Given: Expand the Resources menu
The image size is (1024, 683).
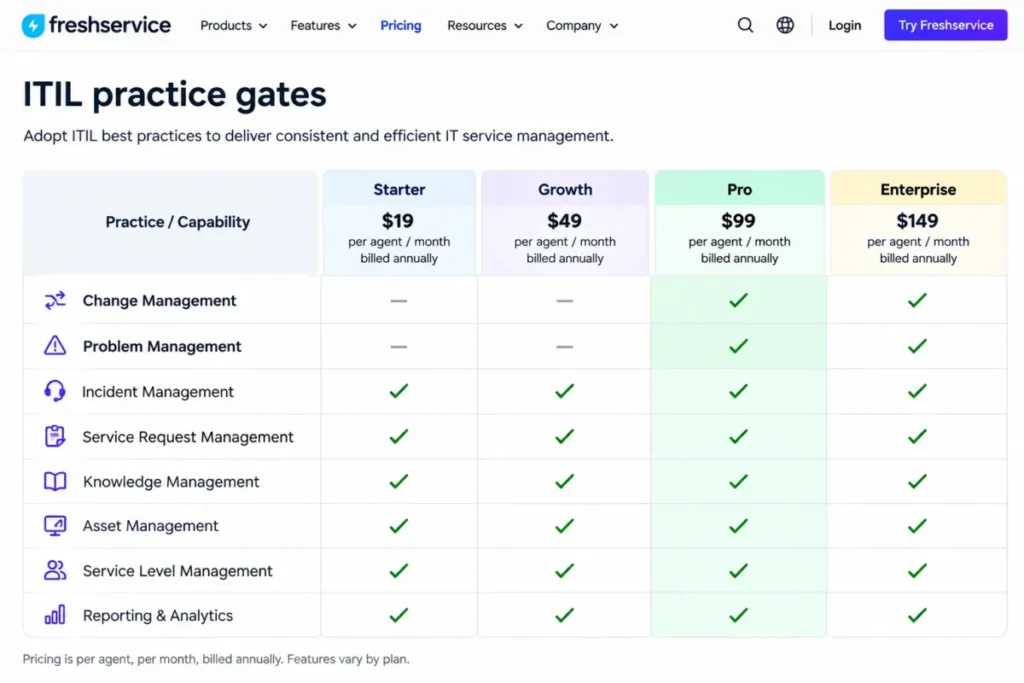Looking at the screenshot, I should click(485, 25).
